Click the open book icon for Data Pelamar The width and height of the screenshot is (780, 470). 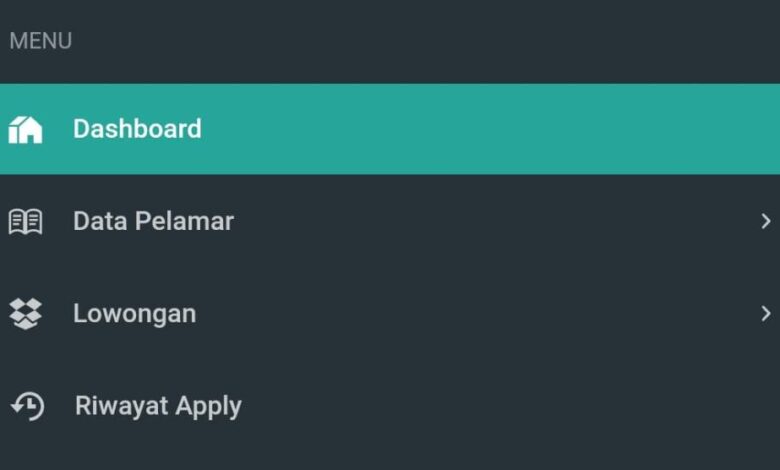click(25, 221)
